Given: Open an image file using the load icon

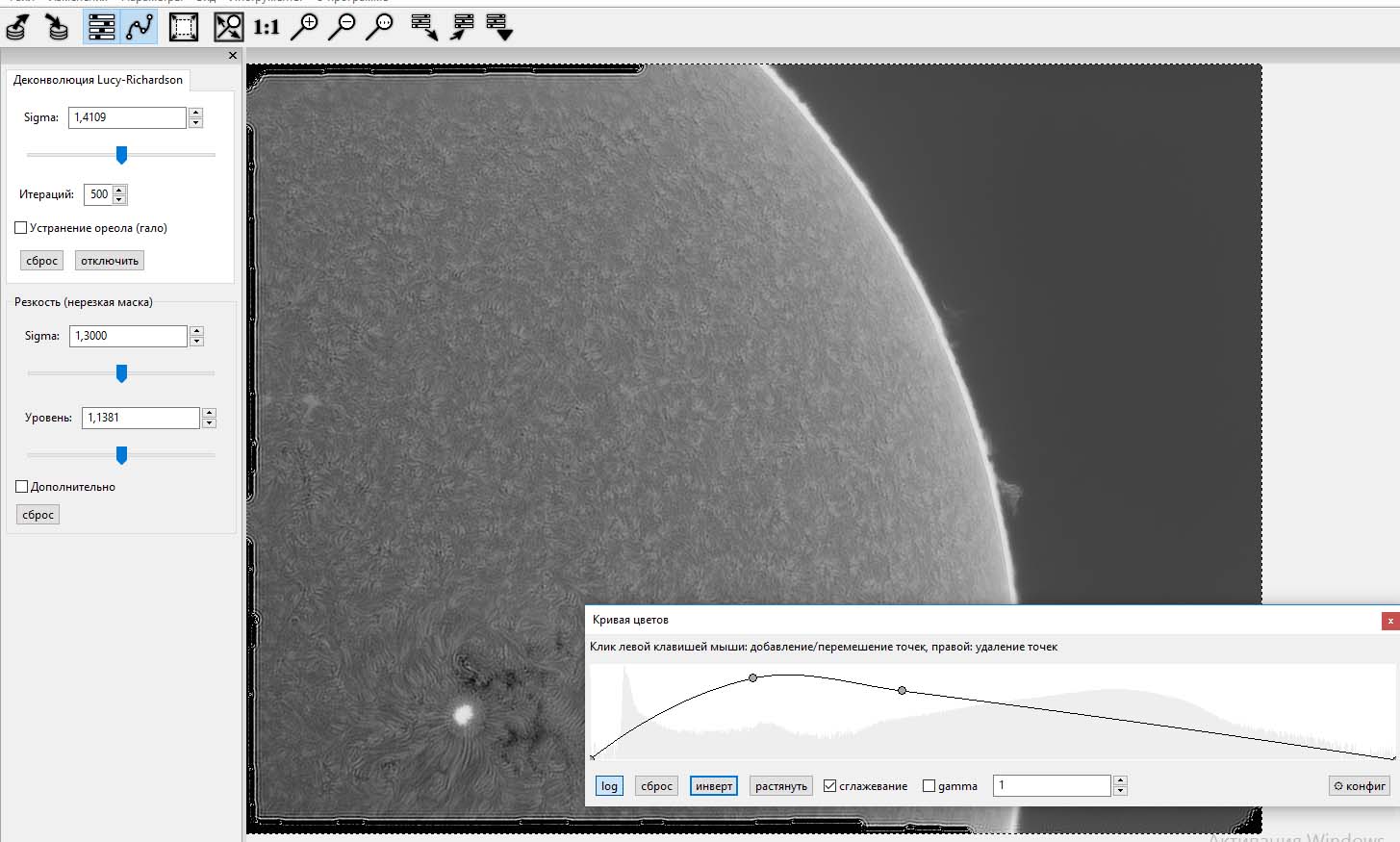Looking at the screenshot, I should 17,27.
